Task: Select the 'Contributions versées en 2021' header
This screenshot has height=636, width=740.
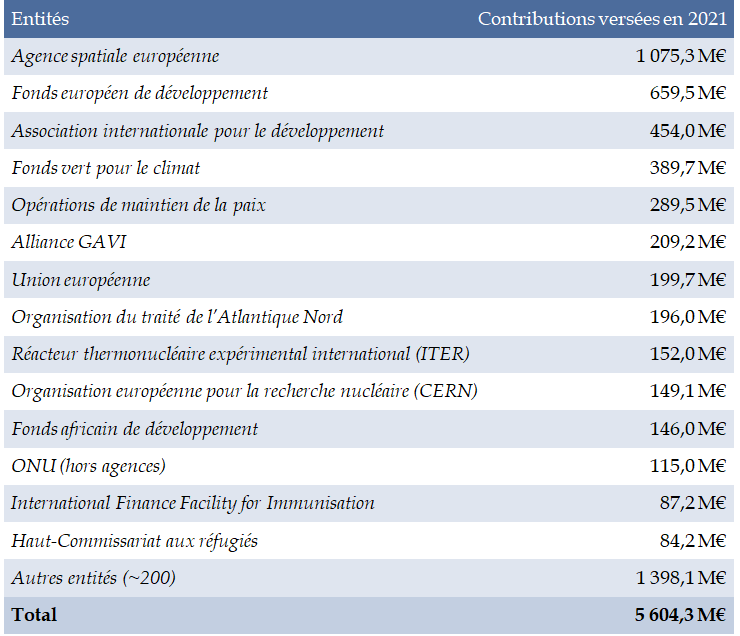Action: click(x=602, y=19)
